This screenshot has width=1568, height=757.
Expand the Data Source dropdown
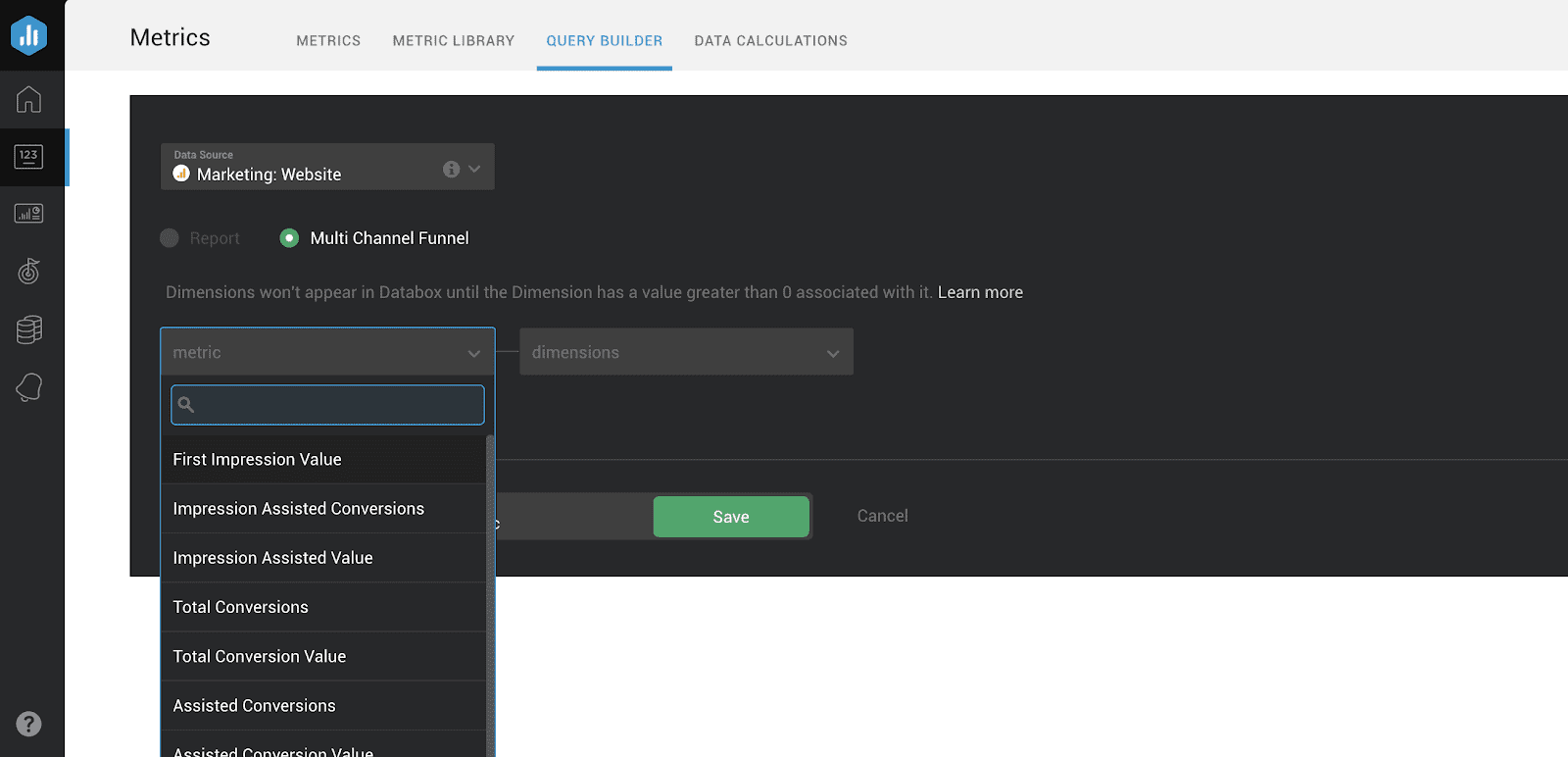(474, 169)
